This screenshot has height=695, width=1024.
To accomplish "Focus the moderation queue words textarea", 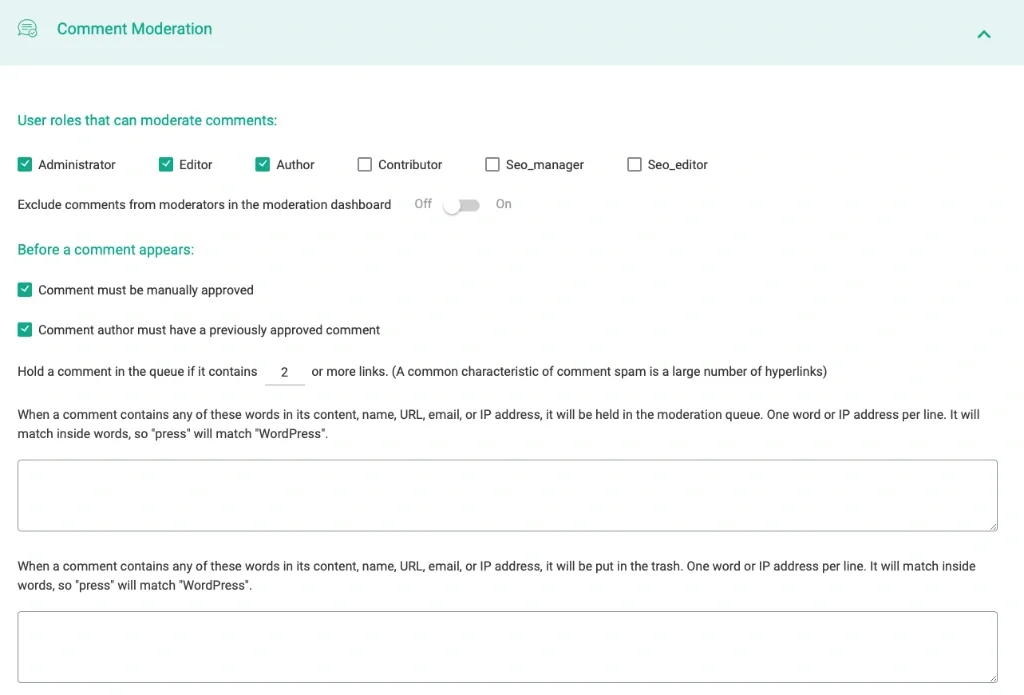I will tap(507, 495).
